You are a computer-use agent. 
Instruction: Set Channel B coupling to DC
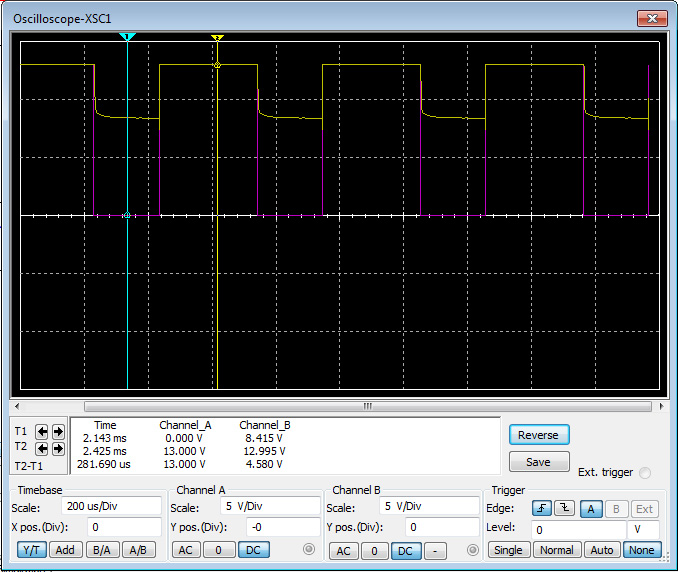404,550
